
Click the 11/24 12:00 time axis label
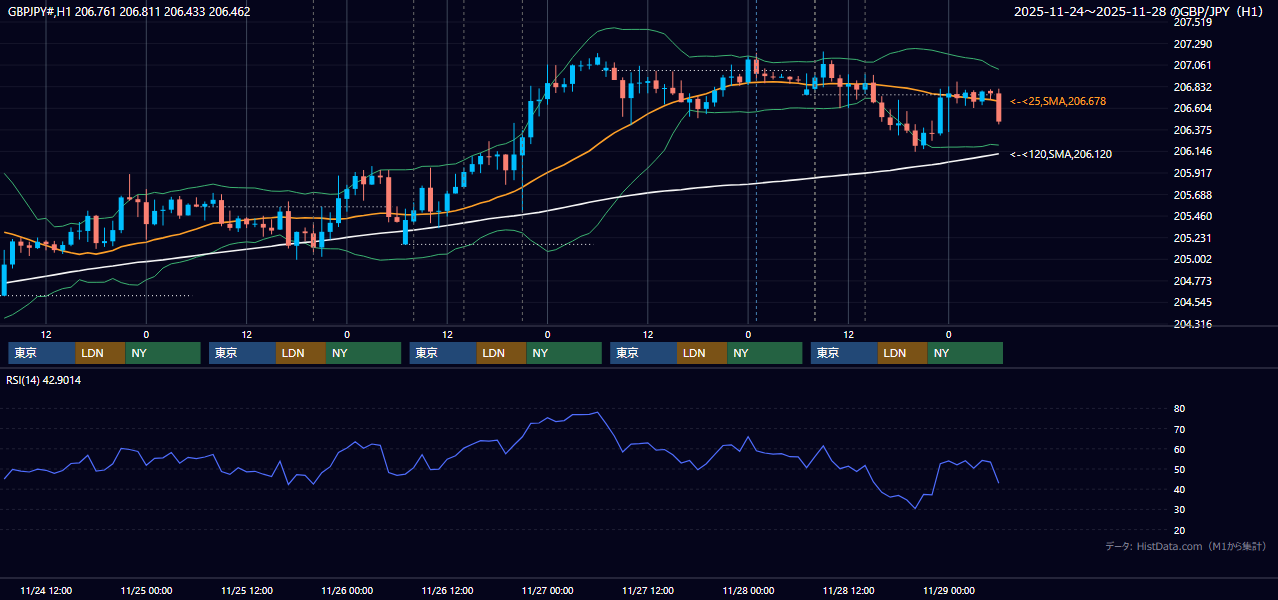(x=45, y=590)
